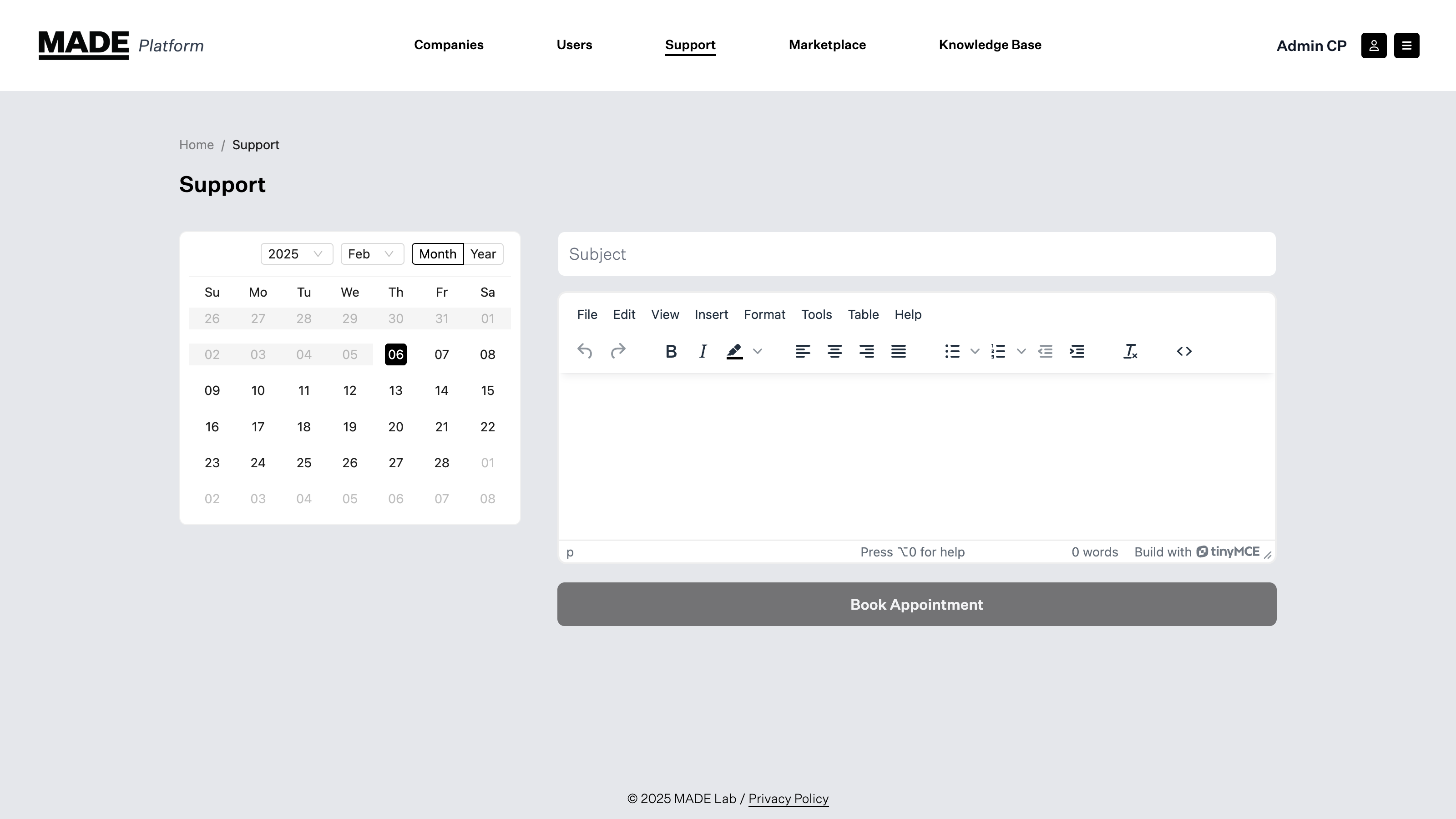The height and width of the screenshot is (819, 1456).
Task: Click the Italic formatting icon
Action: point(703,352)
